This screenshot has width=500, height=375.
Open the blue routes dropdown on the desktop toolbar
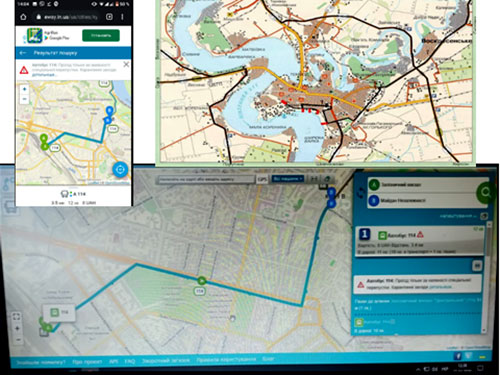click(288, 179)
